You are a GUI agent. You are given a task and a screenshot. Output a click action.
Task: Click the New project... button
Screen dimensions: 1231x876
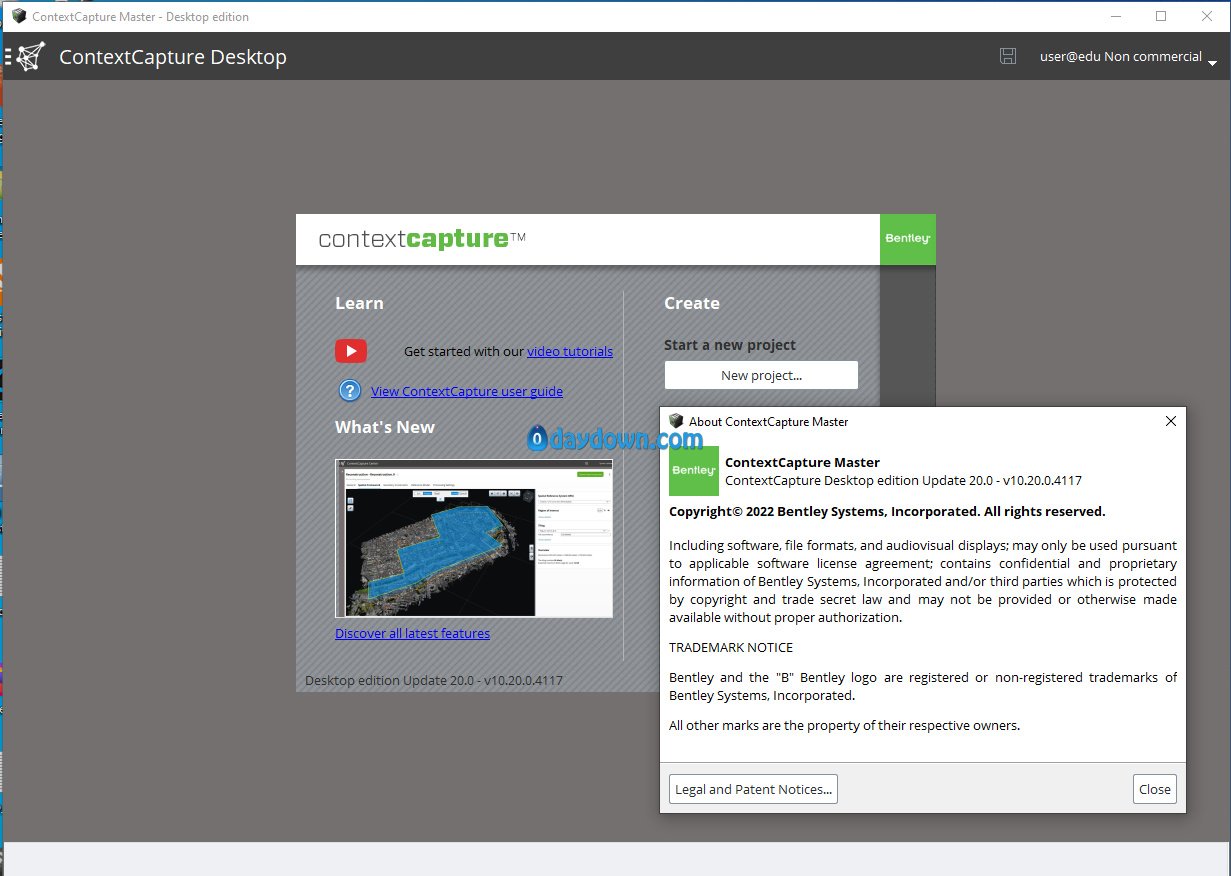761,375
